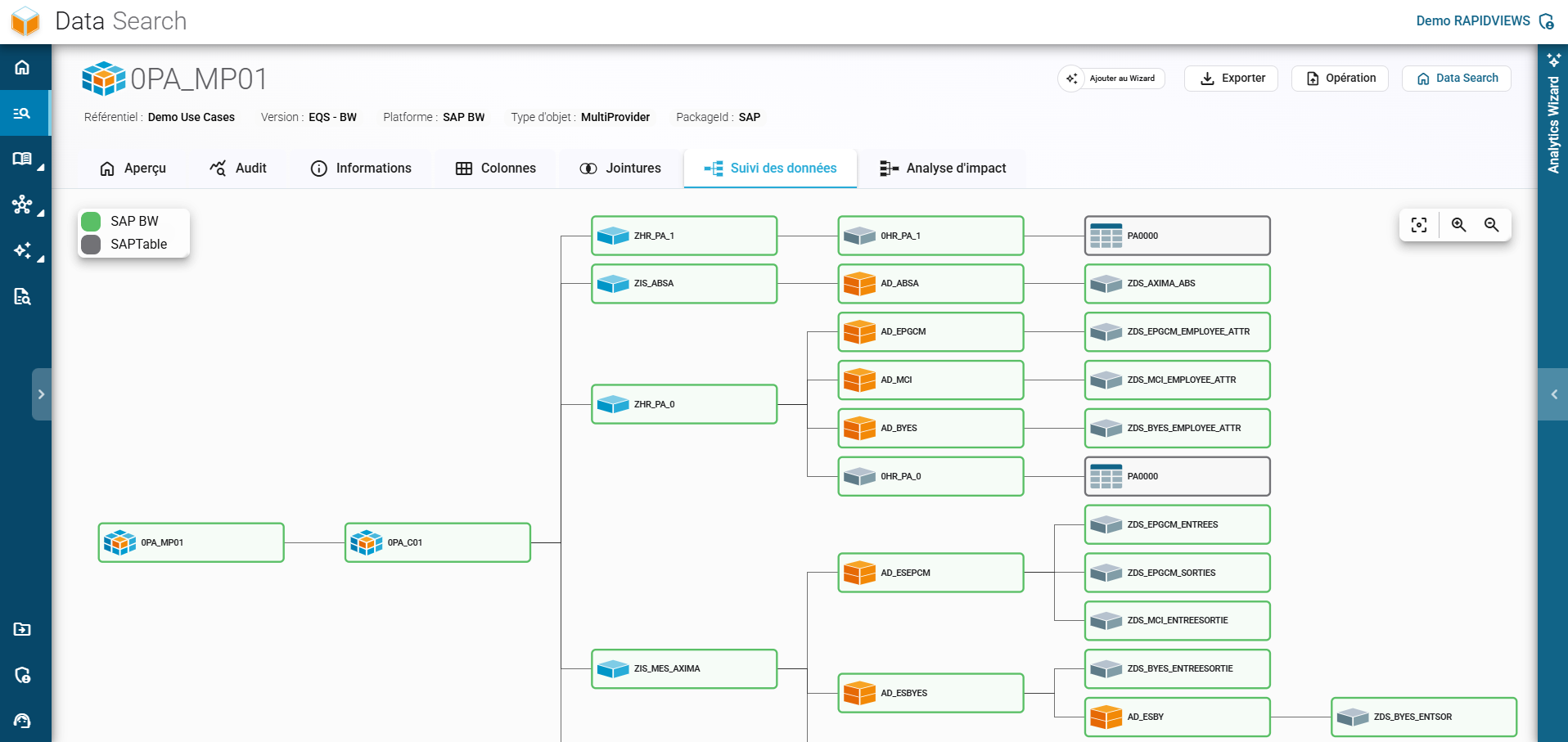Select the ZDS_MCI_ENTREESORTIE node
Image resolution: width=1568 pixels, height=742 pixels.
[1178, 621]
